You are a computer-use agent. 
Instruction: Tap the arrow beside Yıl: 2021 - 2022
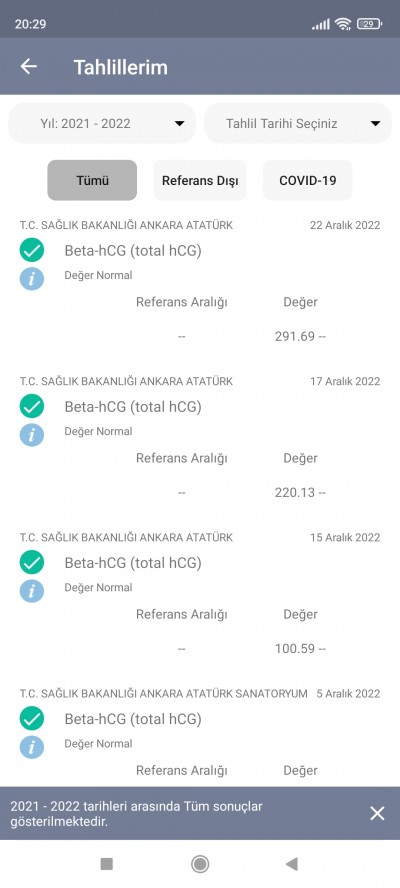(179, 124)
